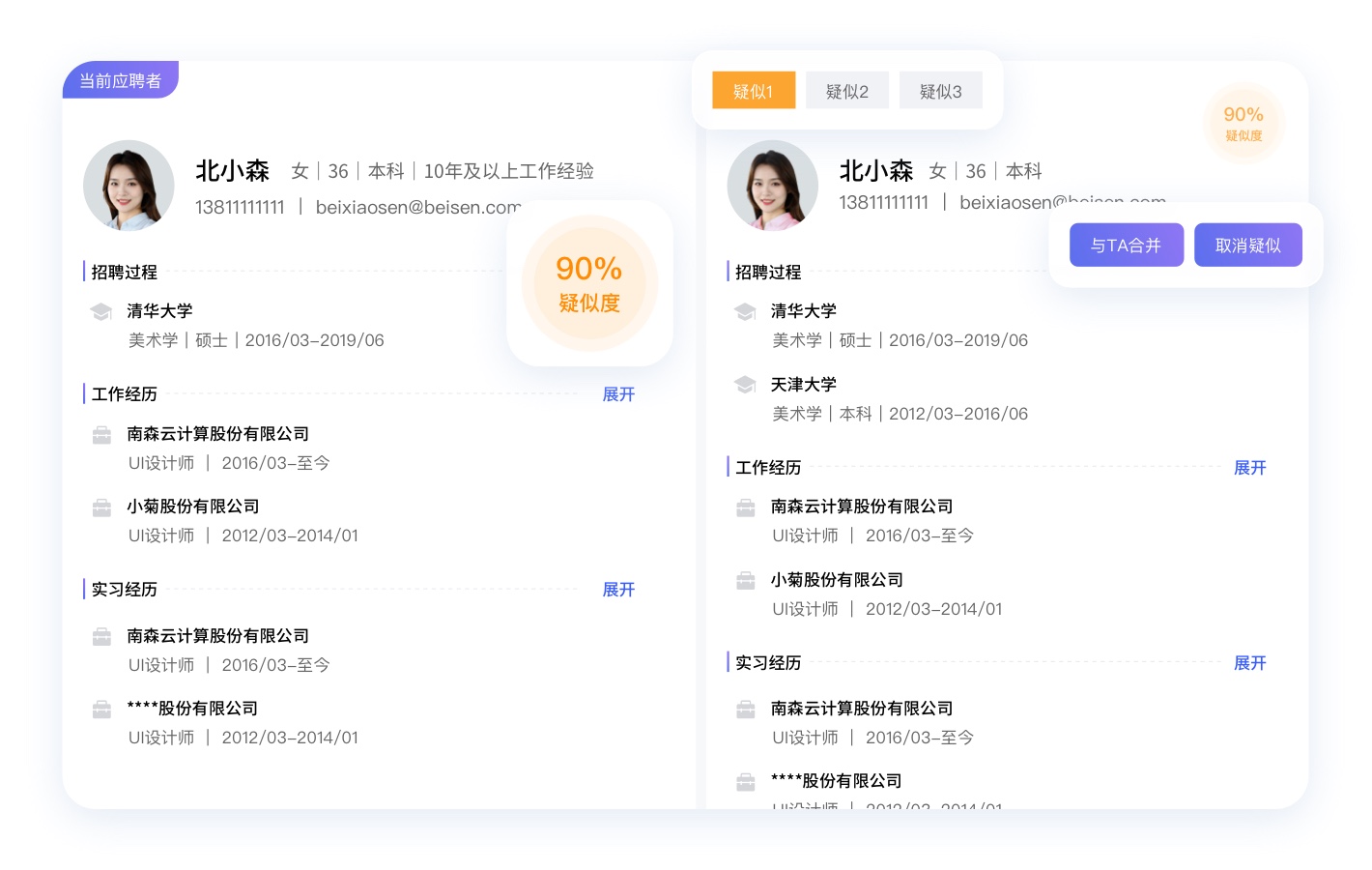This screenshot has width=1372, height=870.
Task: Click the suspected duplicate's profile photo
Action: [772, 186]
